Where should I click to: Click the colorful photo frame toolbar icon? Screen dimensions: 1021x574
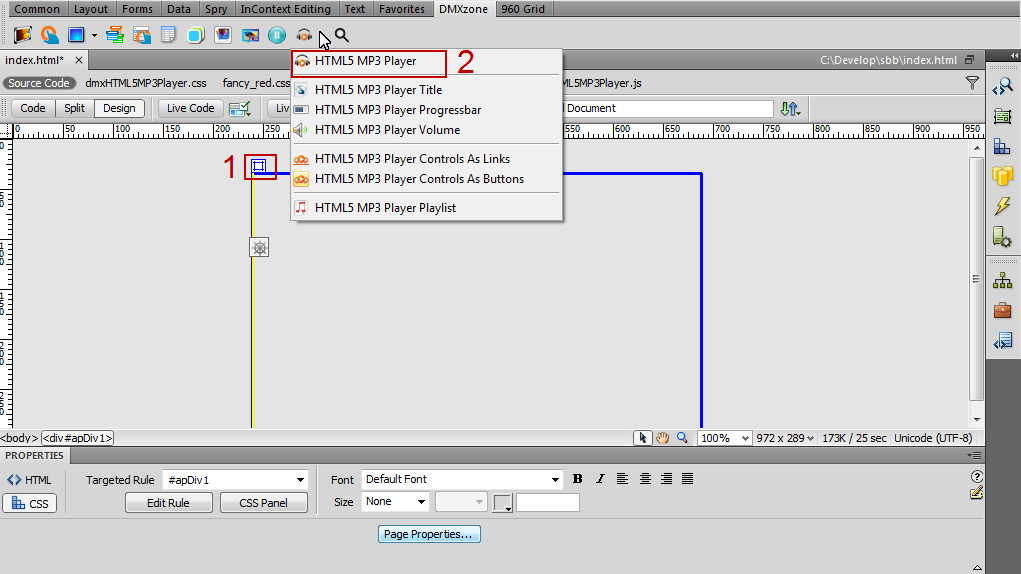click(223, 34)
